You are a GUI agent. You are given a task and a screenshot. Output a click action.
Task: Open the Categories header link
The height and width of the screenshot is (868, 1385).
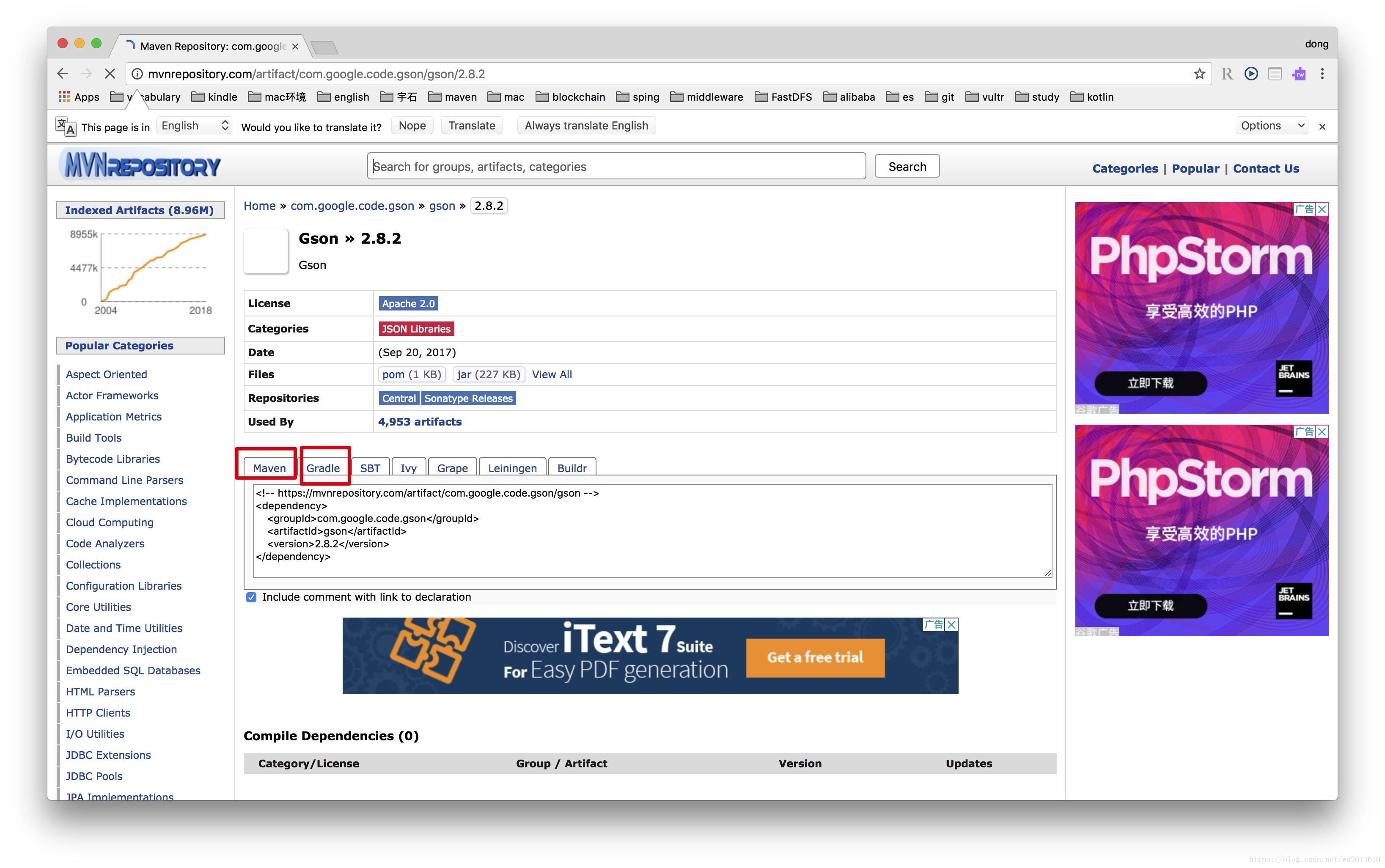point(1125,168)
